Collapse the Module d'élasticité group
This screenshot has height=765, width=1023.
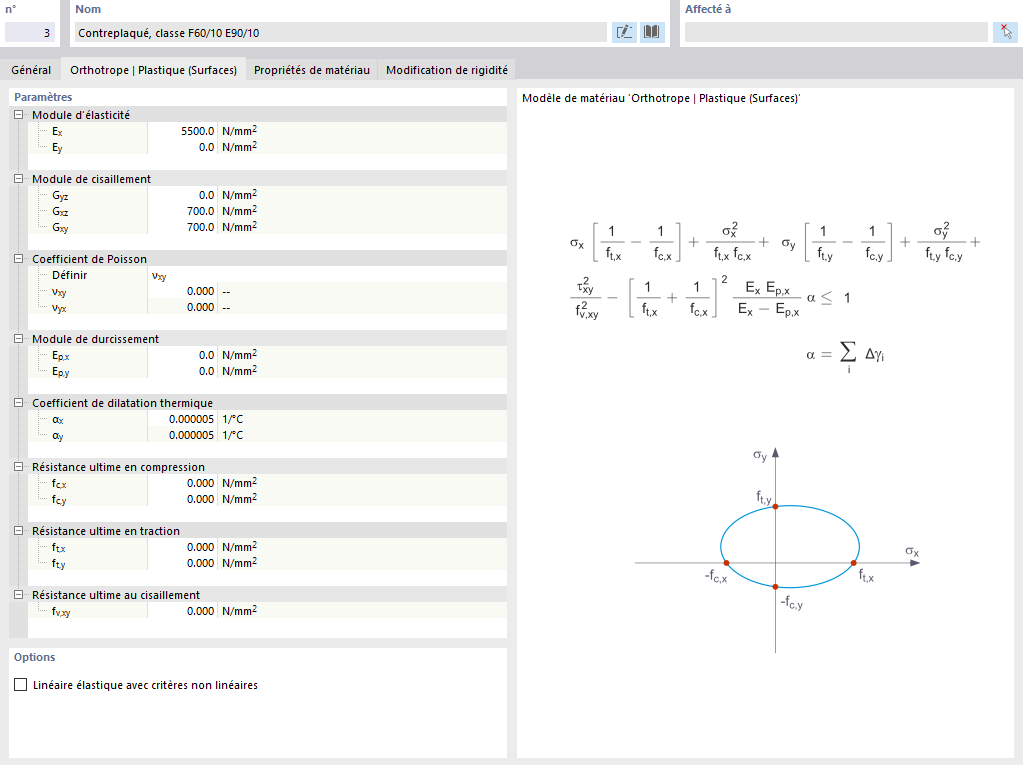(x=19, y=115)
